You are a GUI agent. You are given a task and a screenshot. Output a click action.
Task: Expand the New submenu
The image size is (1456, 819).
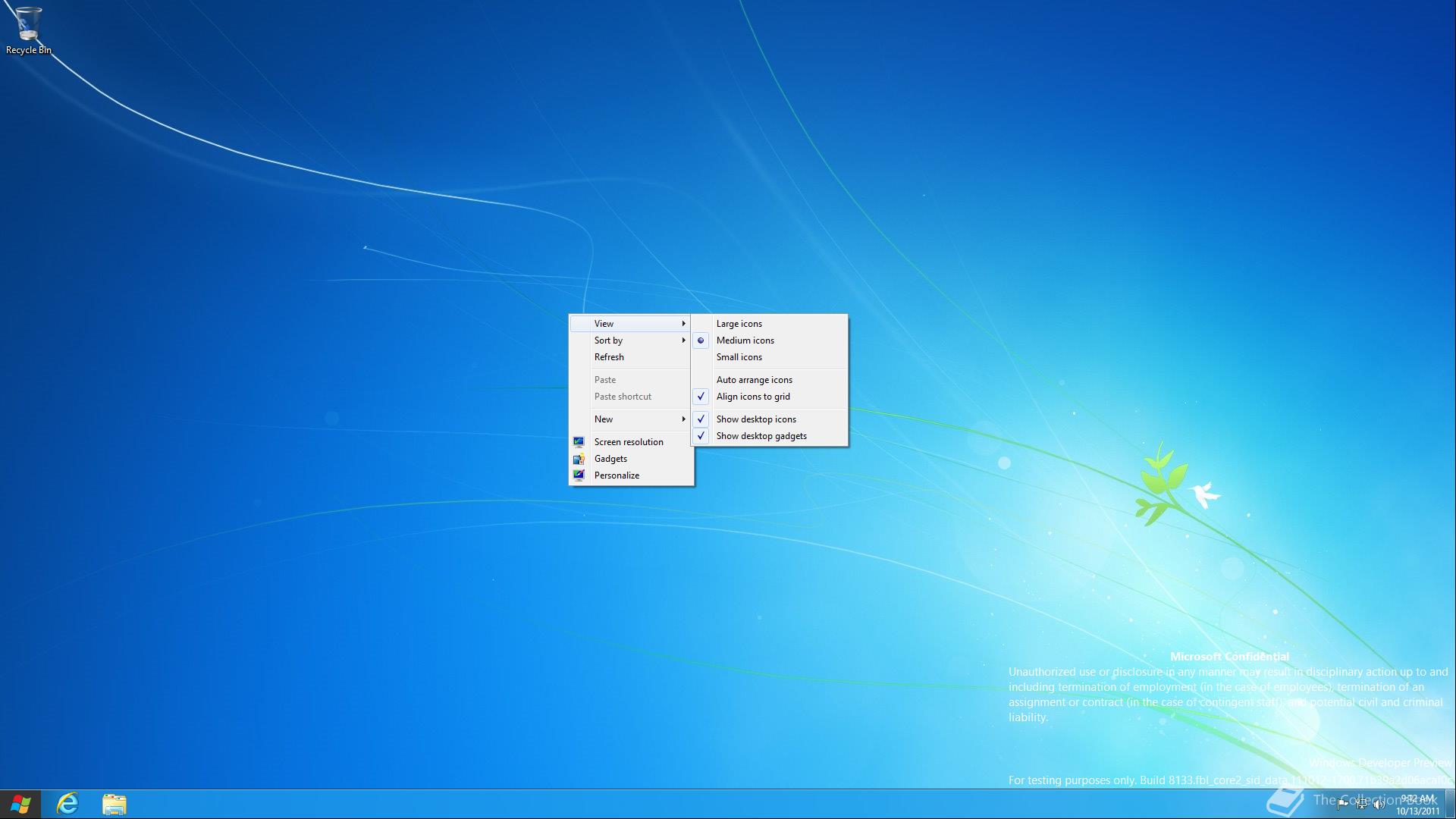pos(632,419)
